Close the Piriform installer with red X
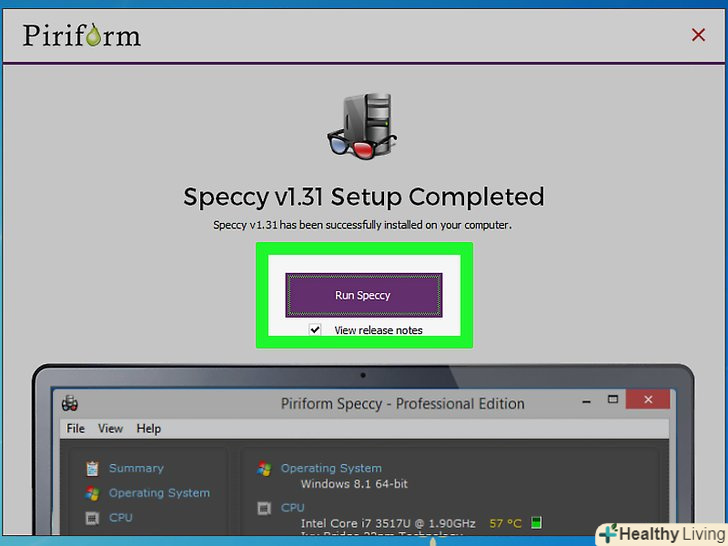This screenshot has width=728, height=546. pos(698,35)
